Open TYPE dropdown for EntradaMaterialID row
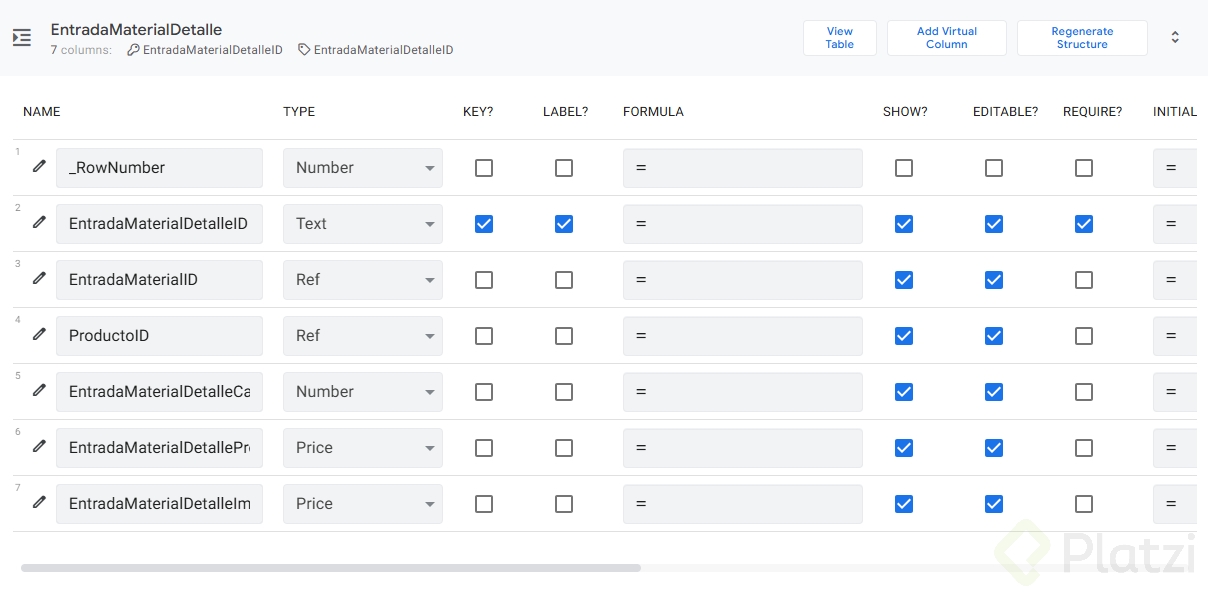This screenshot has height=592, width=1208. 362,280
